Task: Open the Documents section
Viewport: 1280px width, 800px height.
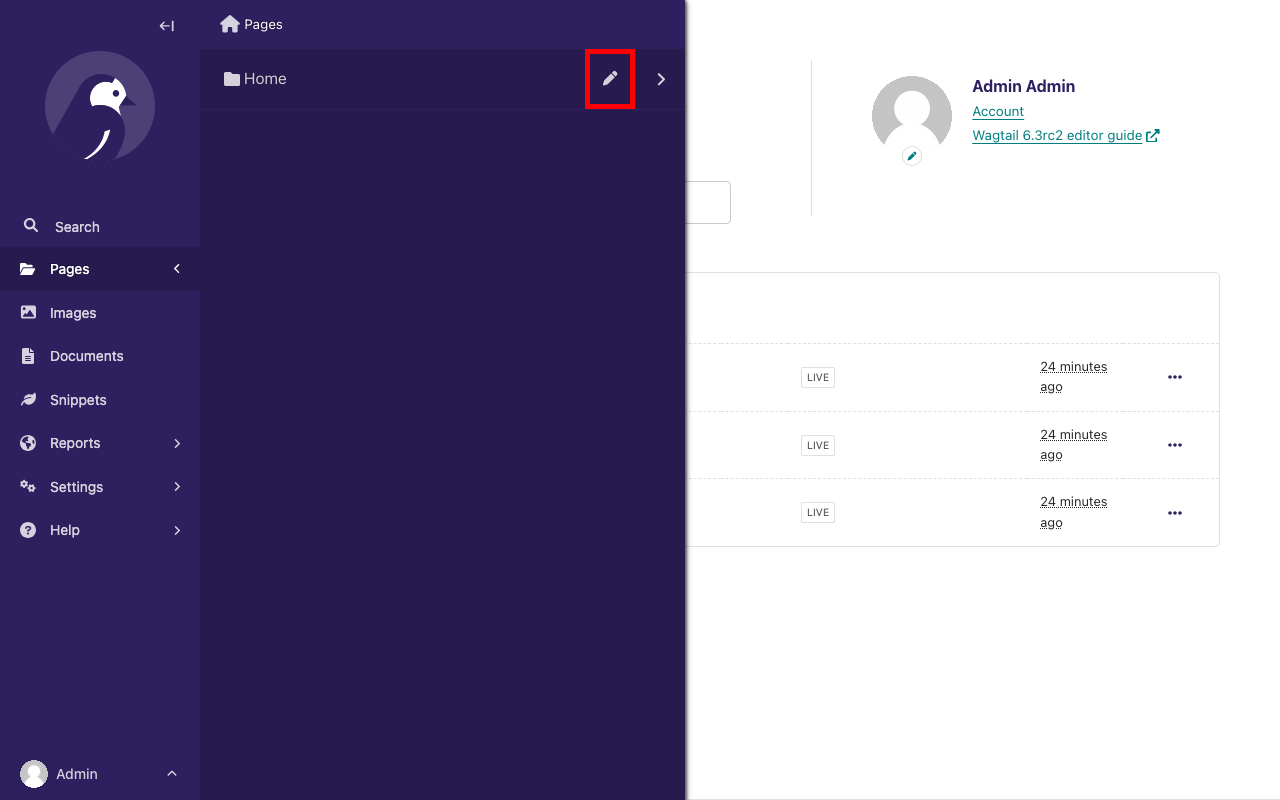Action: pos(86,356)
